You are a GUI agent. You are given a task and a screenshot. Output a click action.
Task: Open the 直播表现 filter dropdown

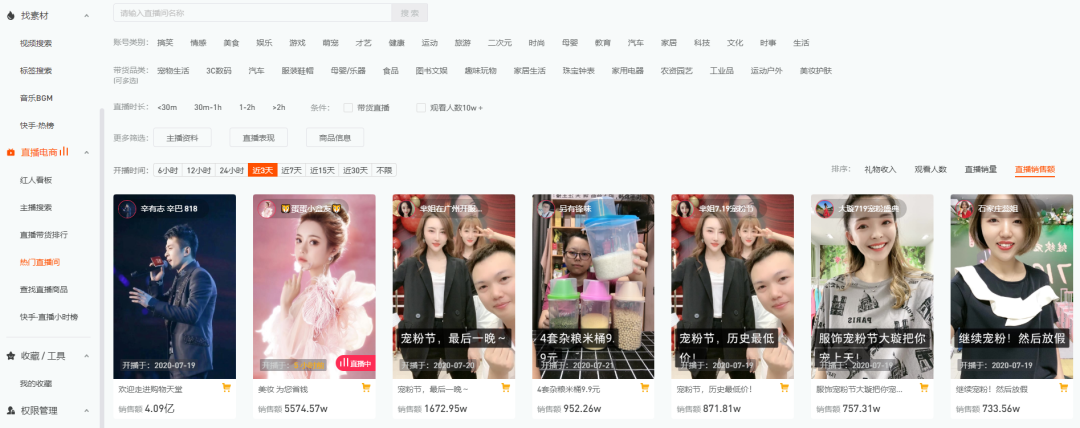[258, 138]
